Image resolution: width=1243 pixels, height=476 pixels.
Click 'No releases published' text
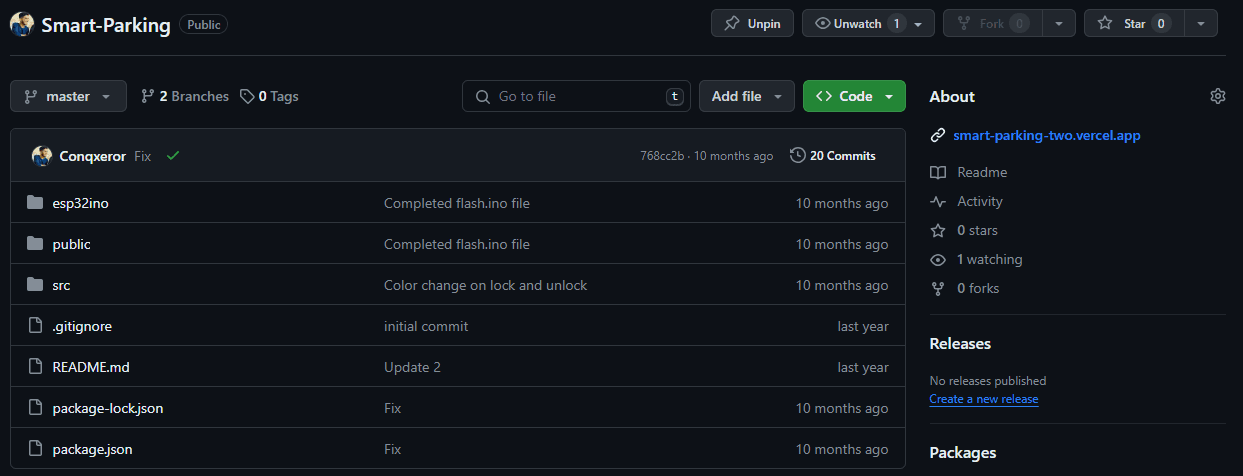[988, 381]
